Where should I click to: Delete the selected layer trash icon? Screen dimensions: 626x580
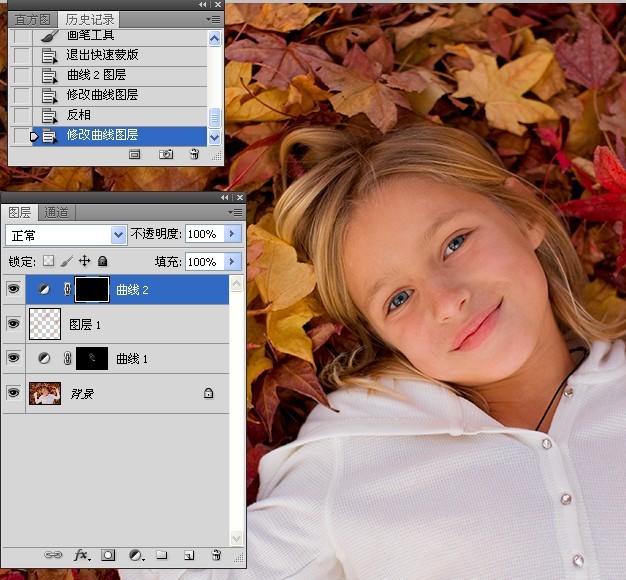[x=216, y=554]
